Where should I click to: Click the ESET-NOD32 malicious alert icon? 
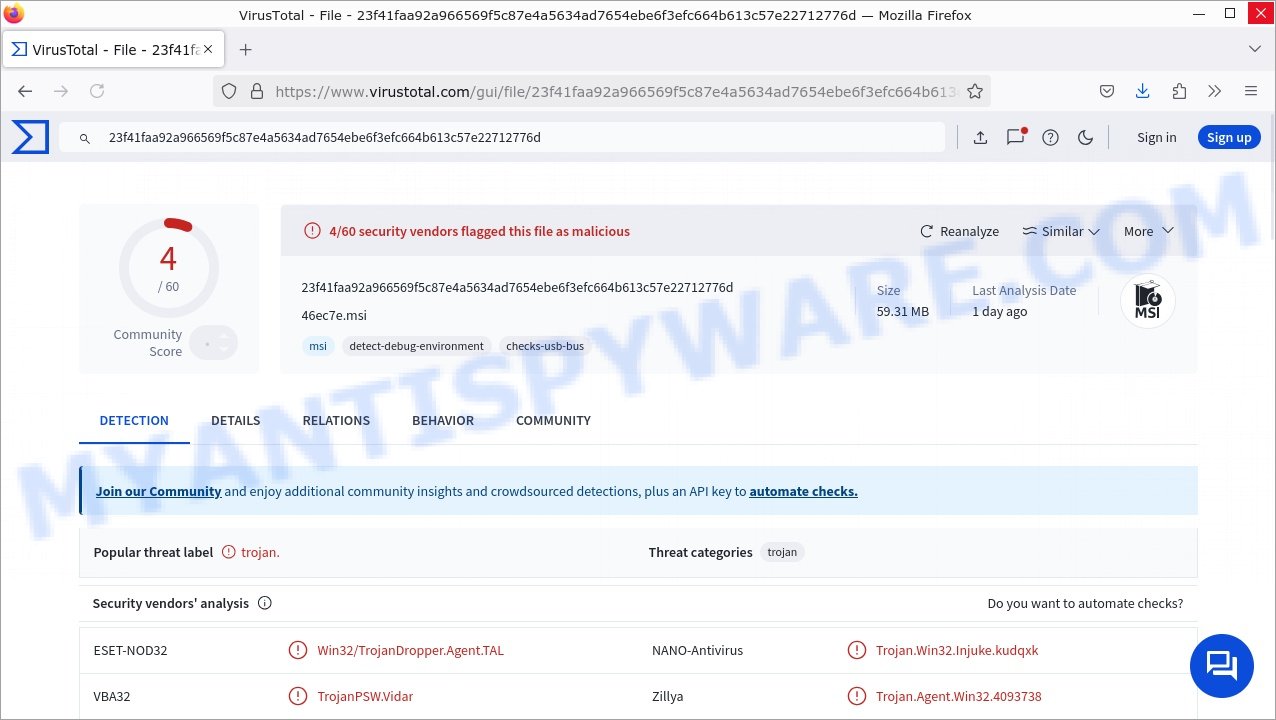(298, 650)
